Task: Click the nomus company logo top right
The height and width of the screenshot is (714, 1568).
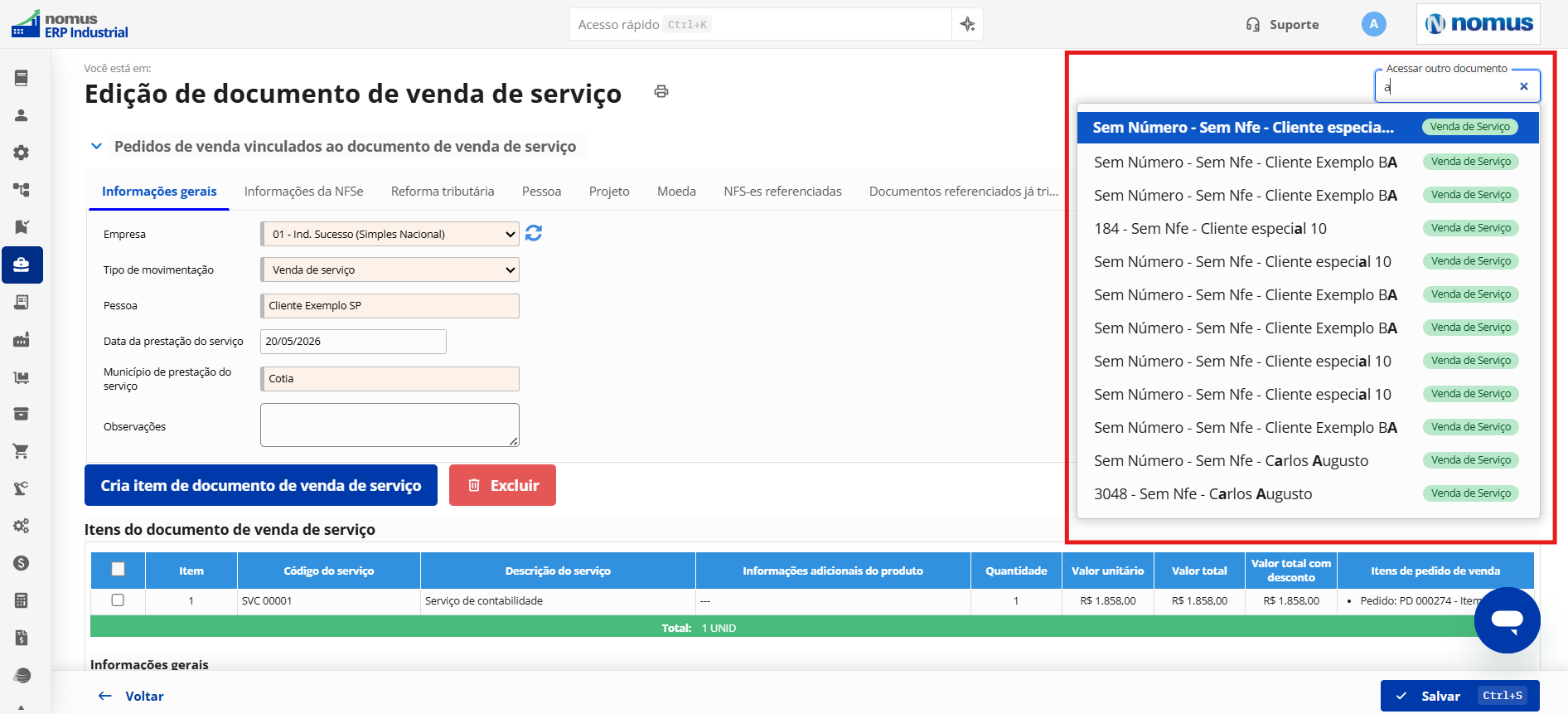Action: pos(1478,24)
